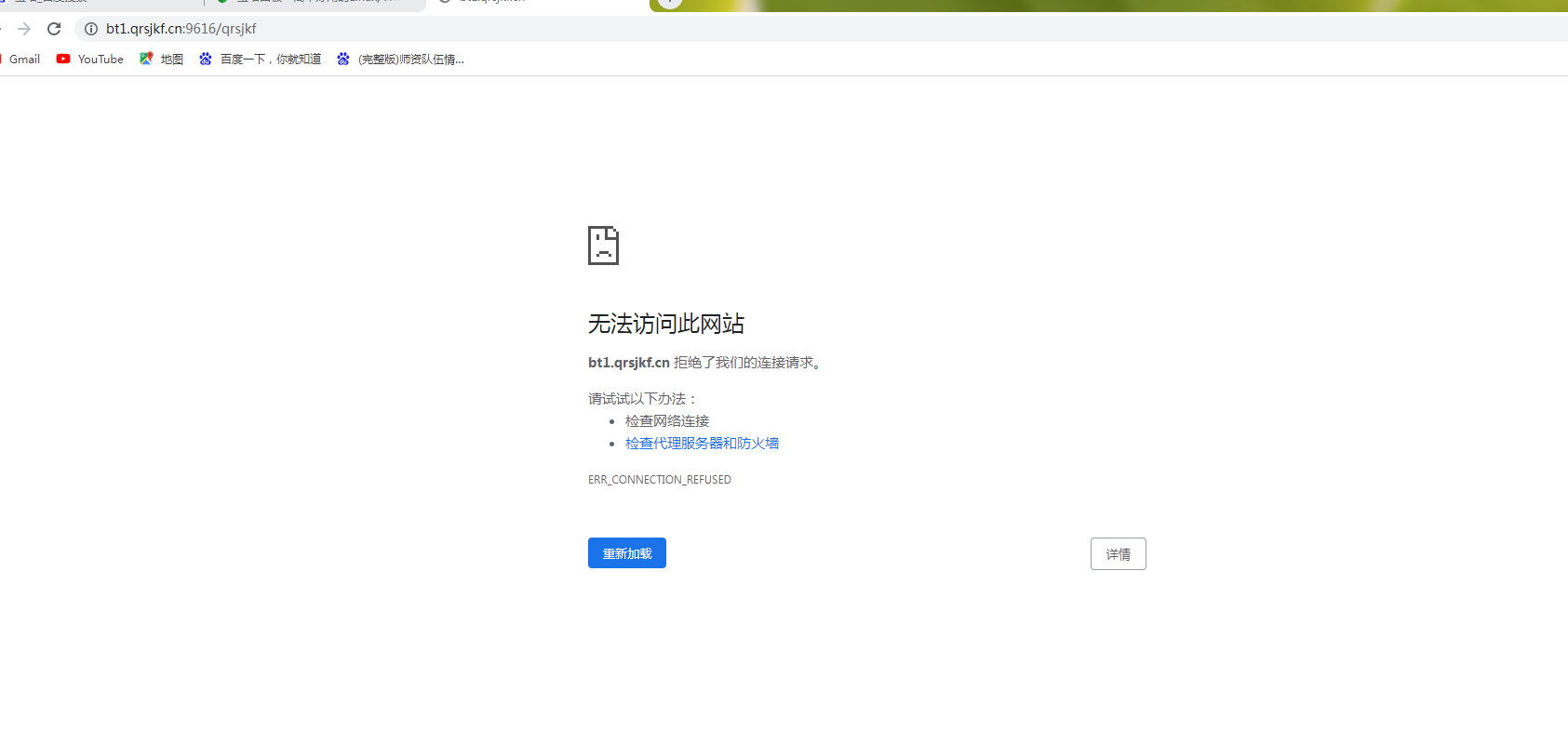Image resolution: width=1568 pixels, height=731 pixels.
Task: Click the browser forward arrow button
Action: [x=24, y=29]
